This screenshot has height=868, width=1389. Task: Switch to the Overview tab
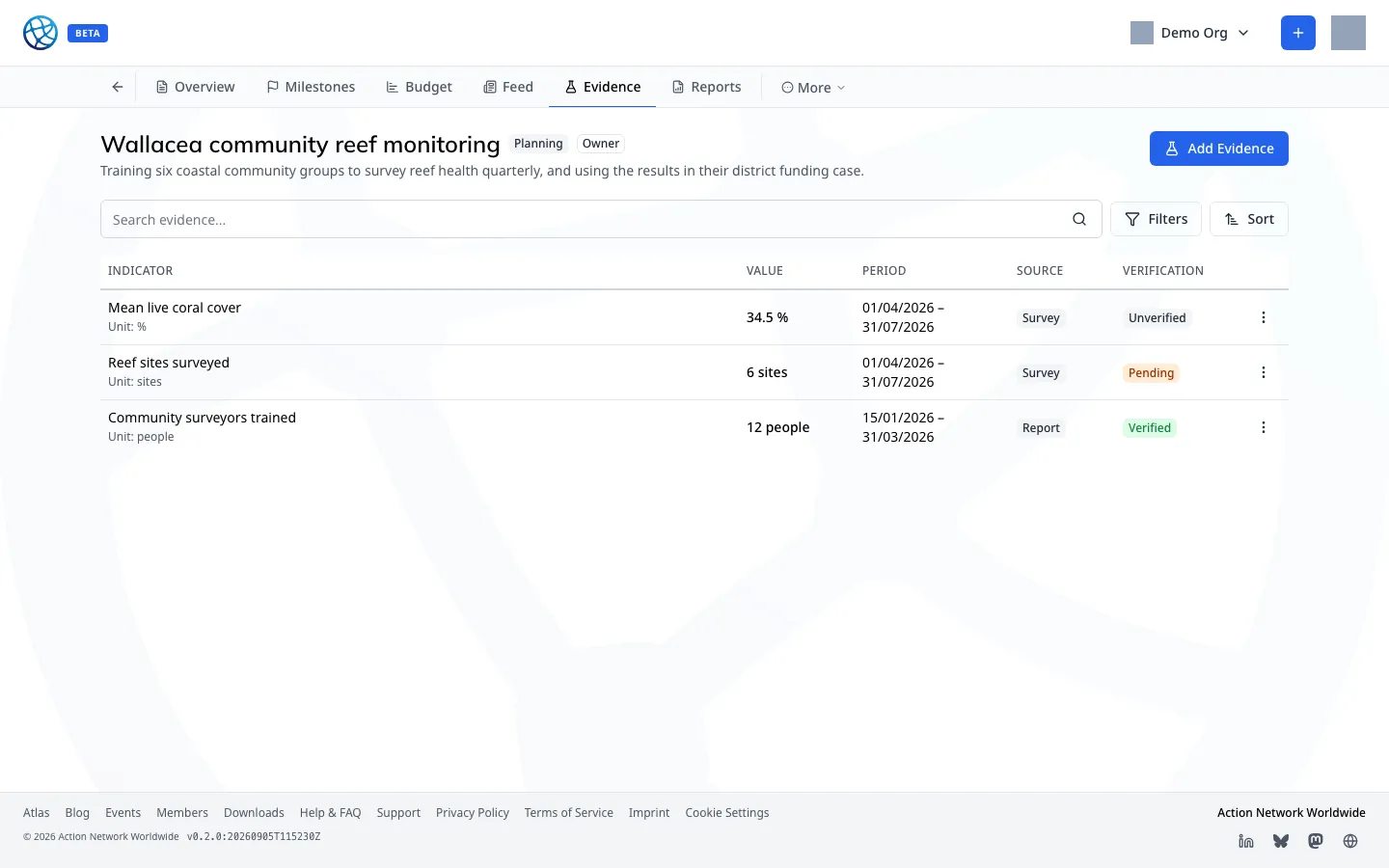pos(195,87)
